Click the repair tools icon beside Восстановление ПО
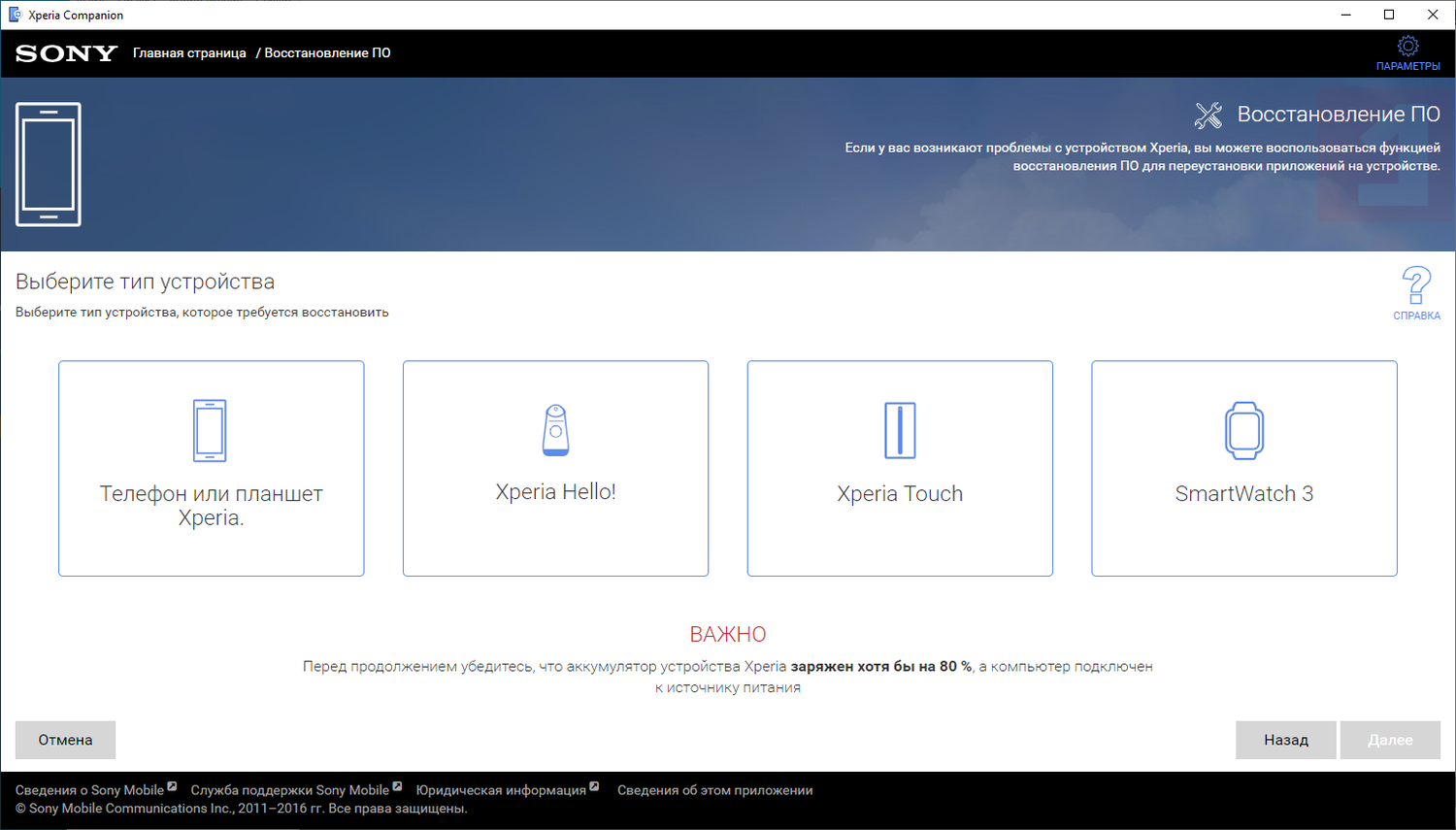 [1208, 116]
